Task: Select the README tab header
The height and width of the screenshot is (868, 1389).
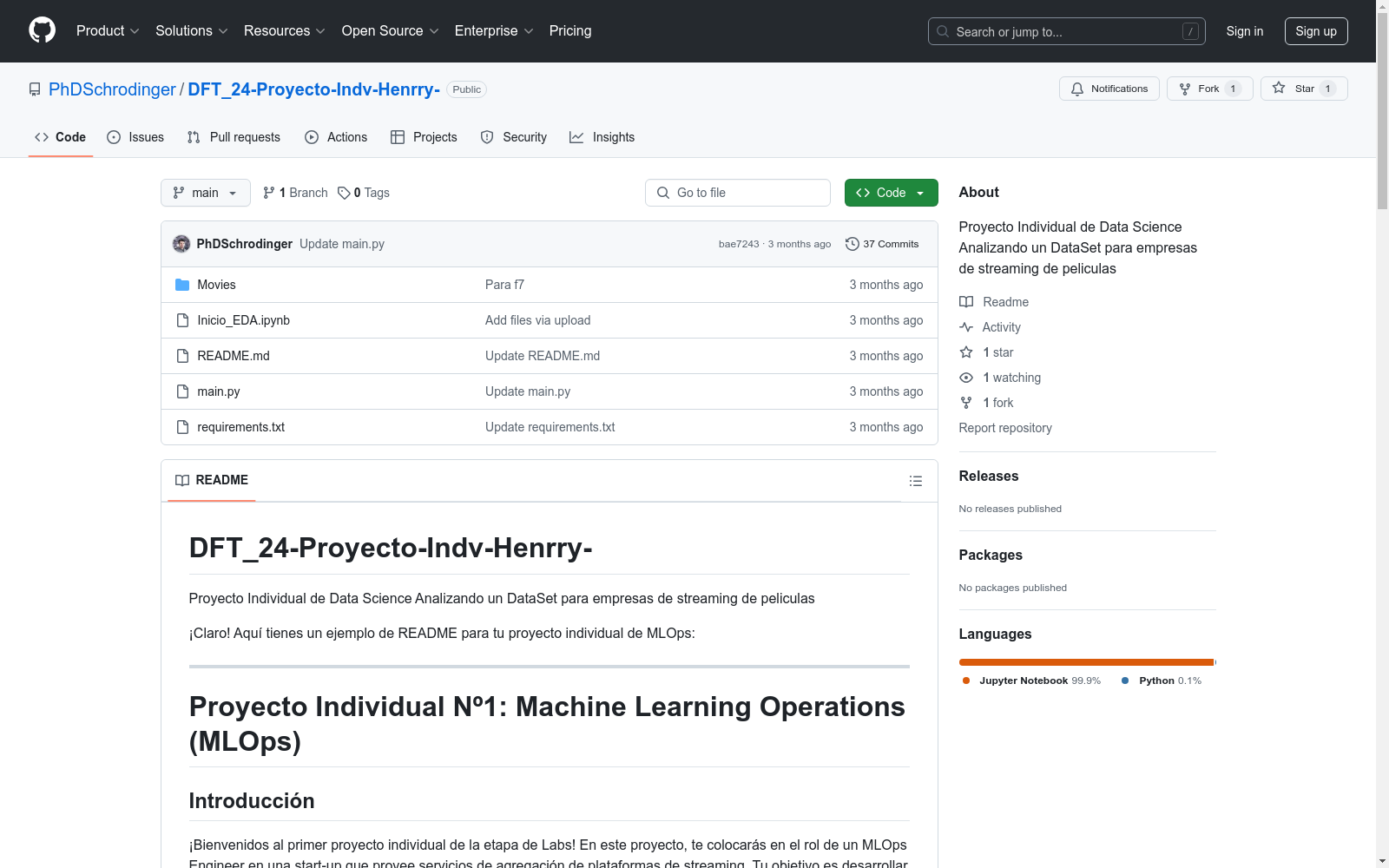Action: tap(212, 480)
